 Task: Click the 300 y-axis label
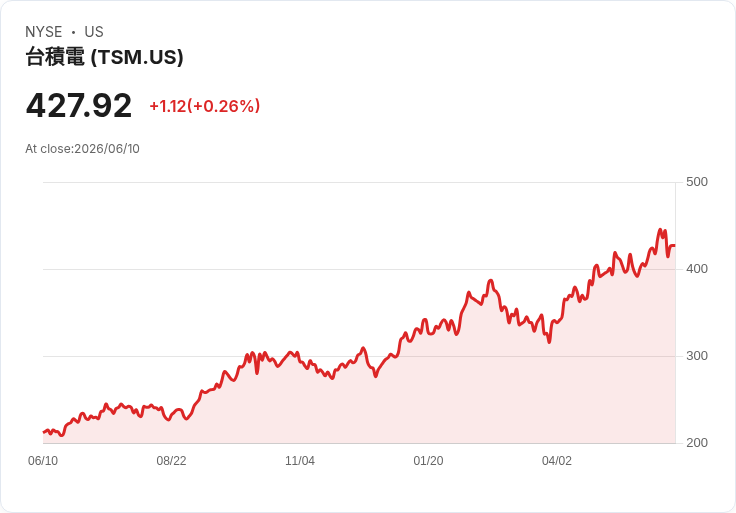pyautogui.click(x=697, y=356)
